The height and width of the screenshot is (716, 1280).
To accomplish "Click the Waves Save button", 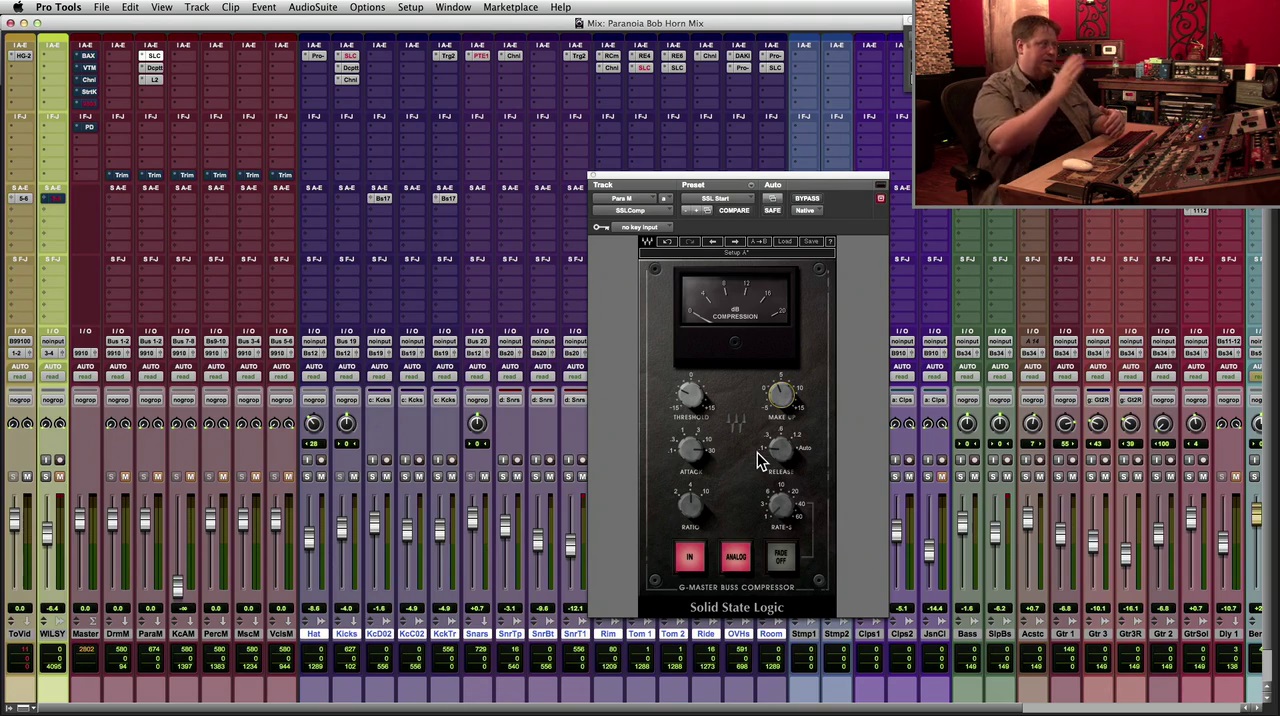I will point(811,242).
